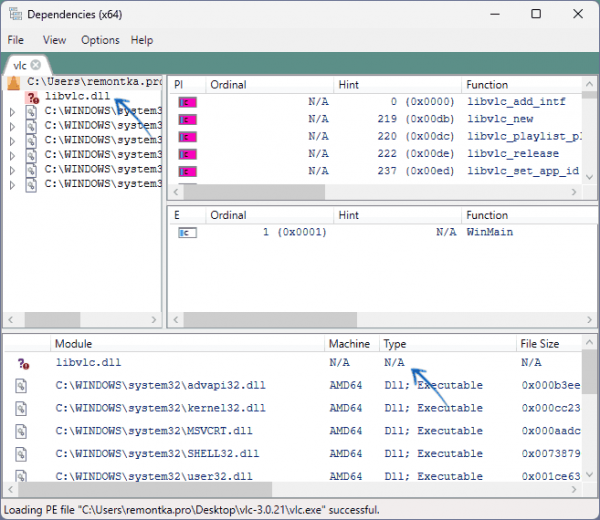Click the magenta import icon beside libvlc_new

188,120
